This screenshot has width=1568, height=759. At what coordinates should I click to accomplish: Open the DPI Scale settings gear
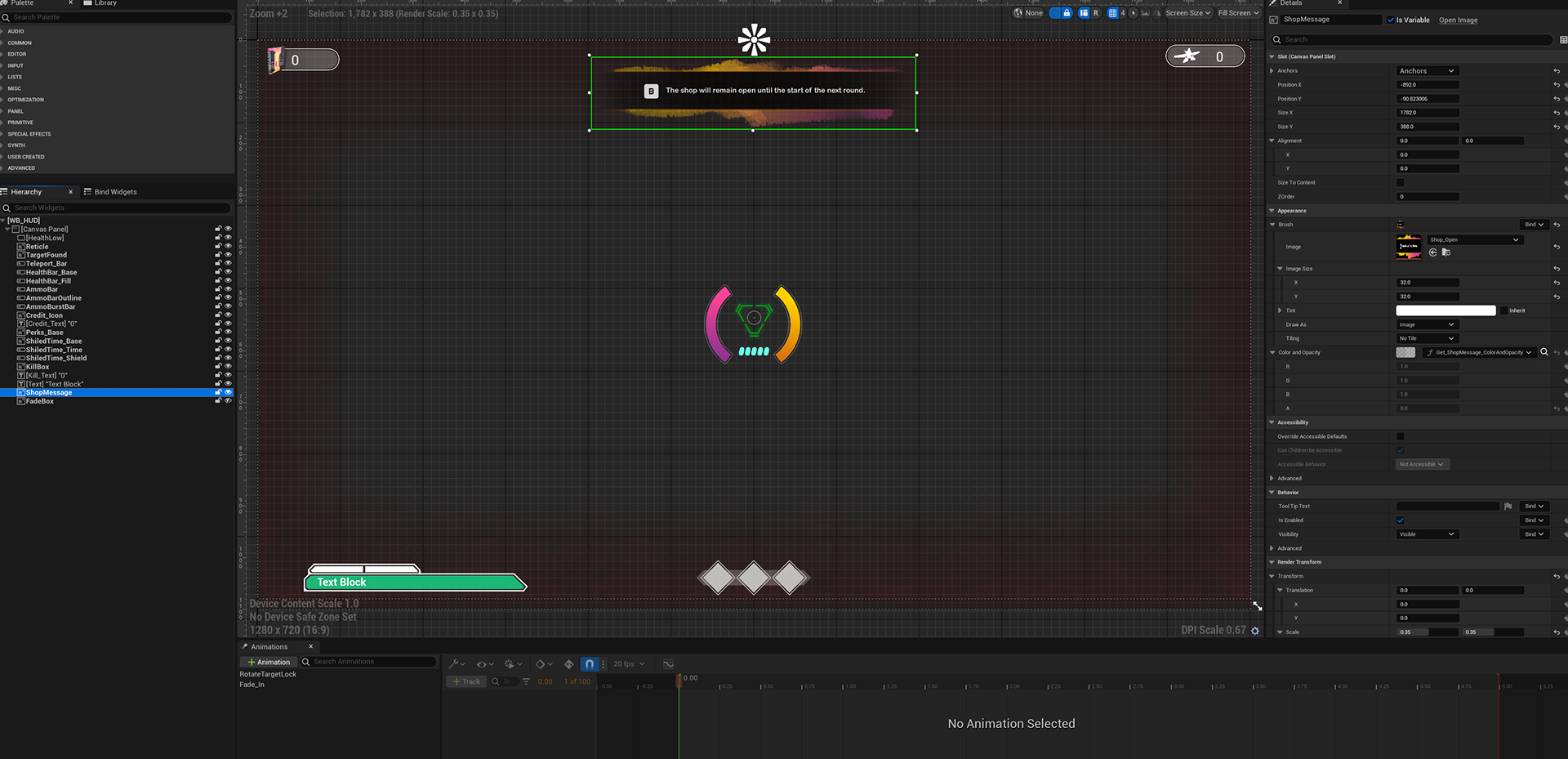(x=1255, y=631)
